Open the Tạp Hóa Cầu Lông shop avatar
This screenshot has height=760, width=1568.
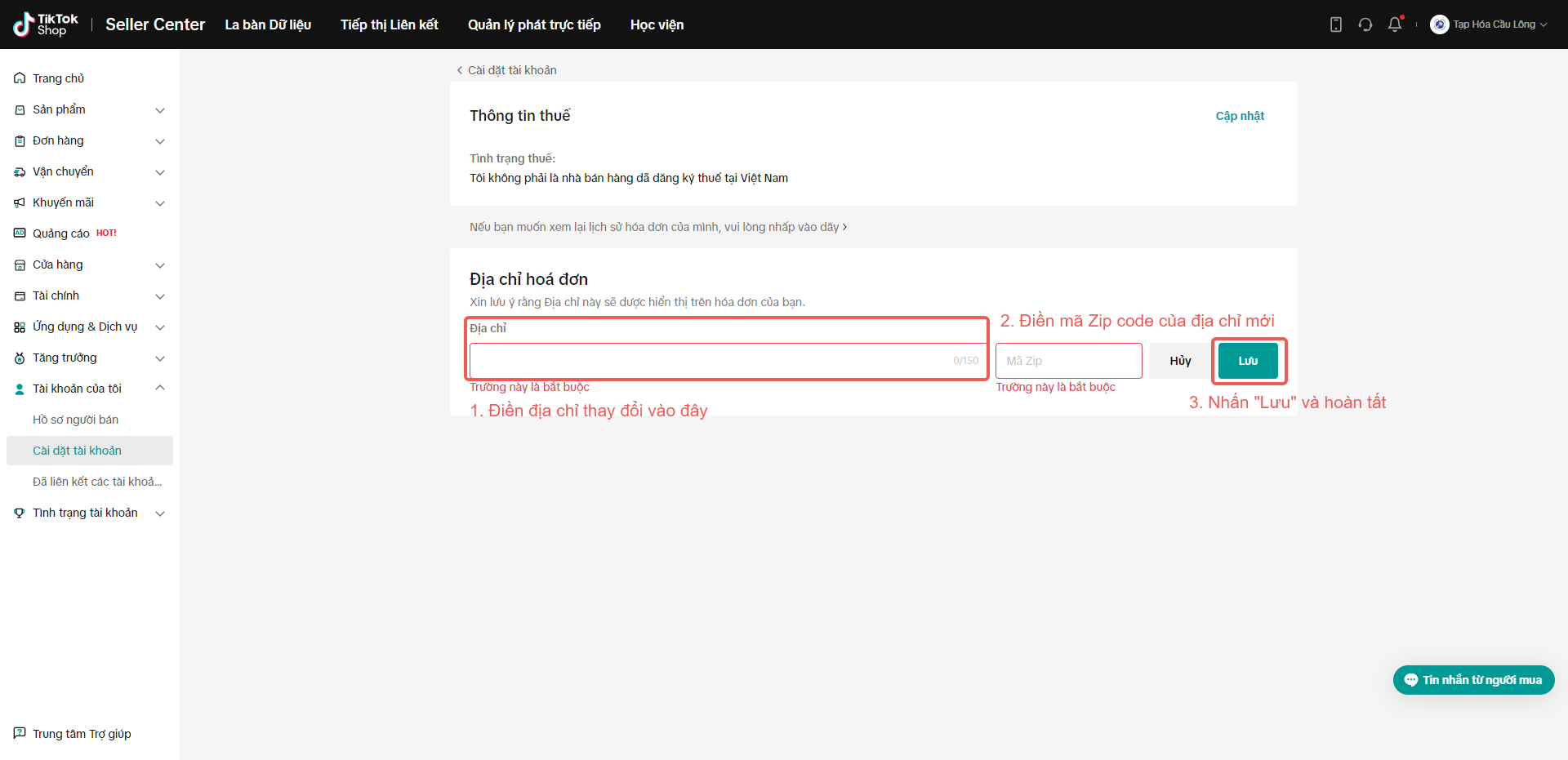tap(1439, 24)
